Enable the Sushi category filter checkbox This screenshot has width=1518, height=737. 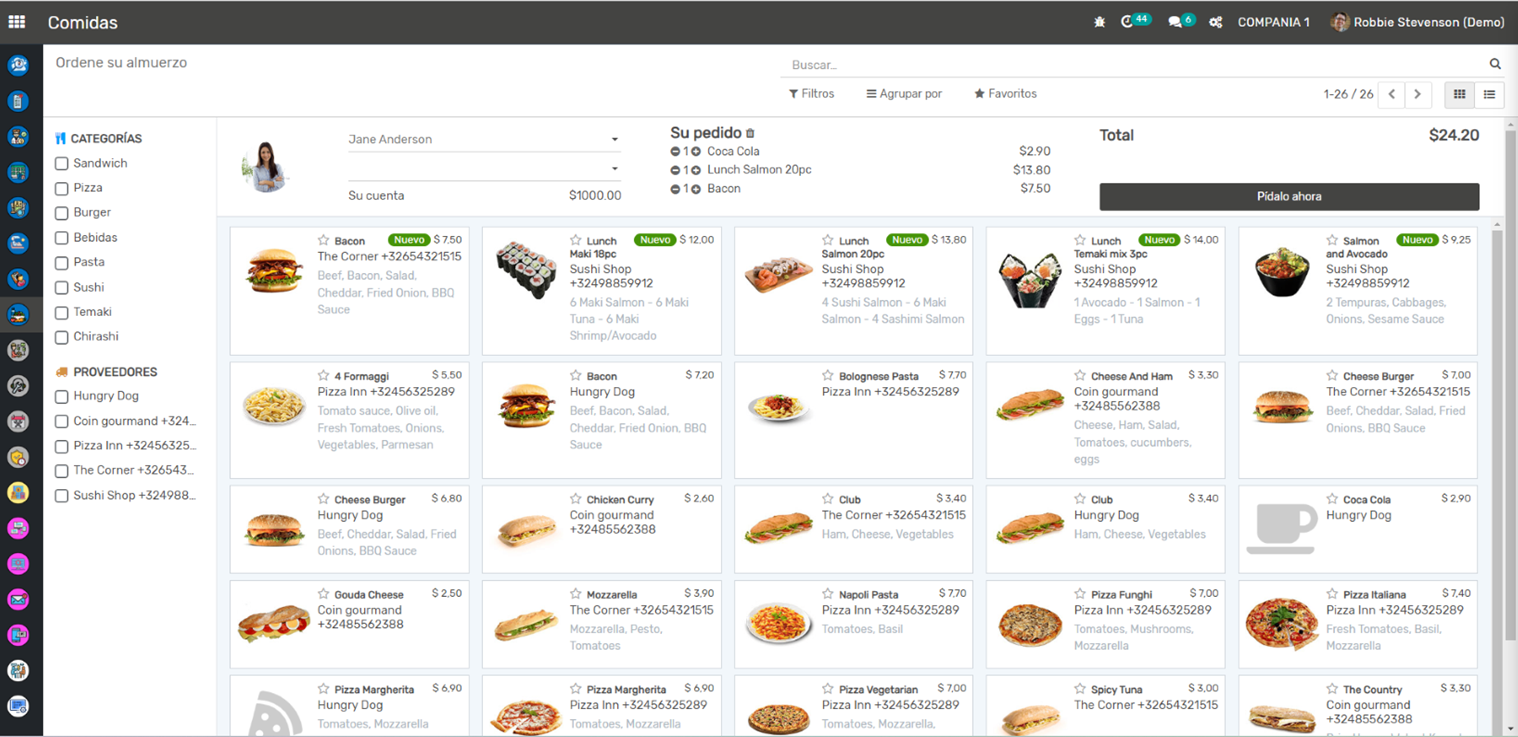[x=62, y=287]
